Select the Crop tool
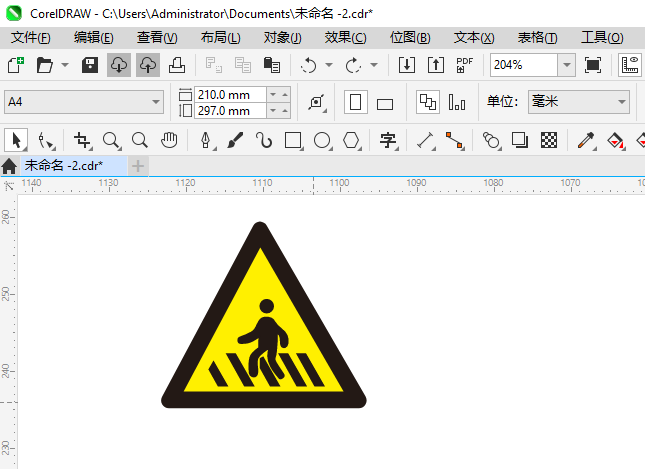 click(82, 141)
